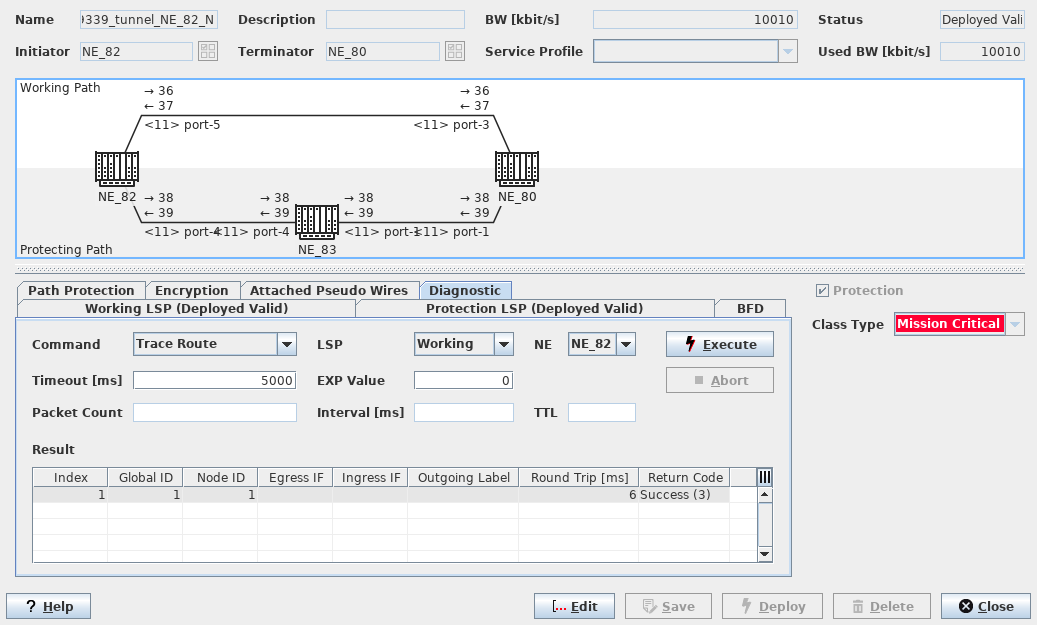This screenshot has width=1037, height=625.
Task: Select the NE_83 node in diagram
Action: click(x=317, y=221)
